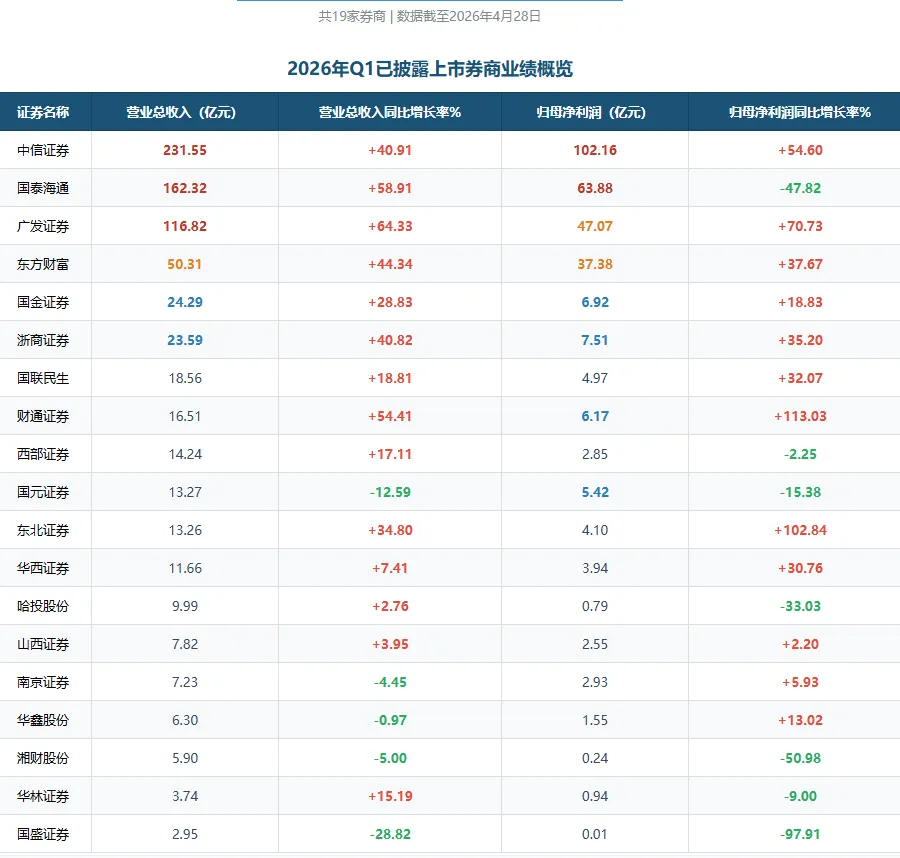
Task: Select the 中信证券 row name
Action: 45,150
